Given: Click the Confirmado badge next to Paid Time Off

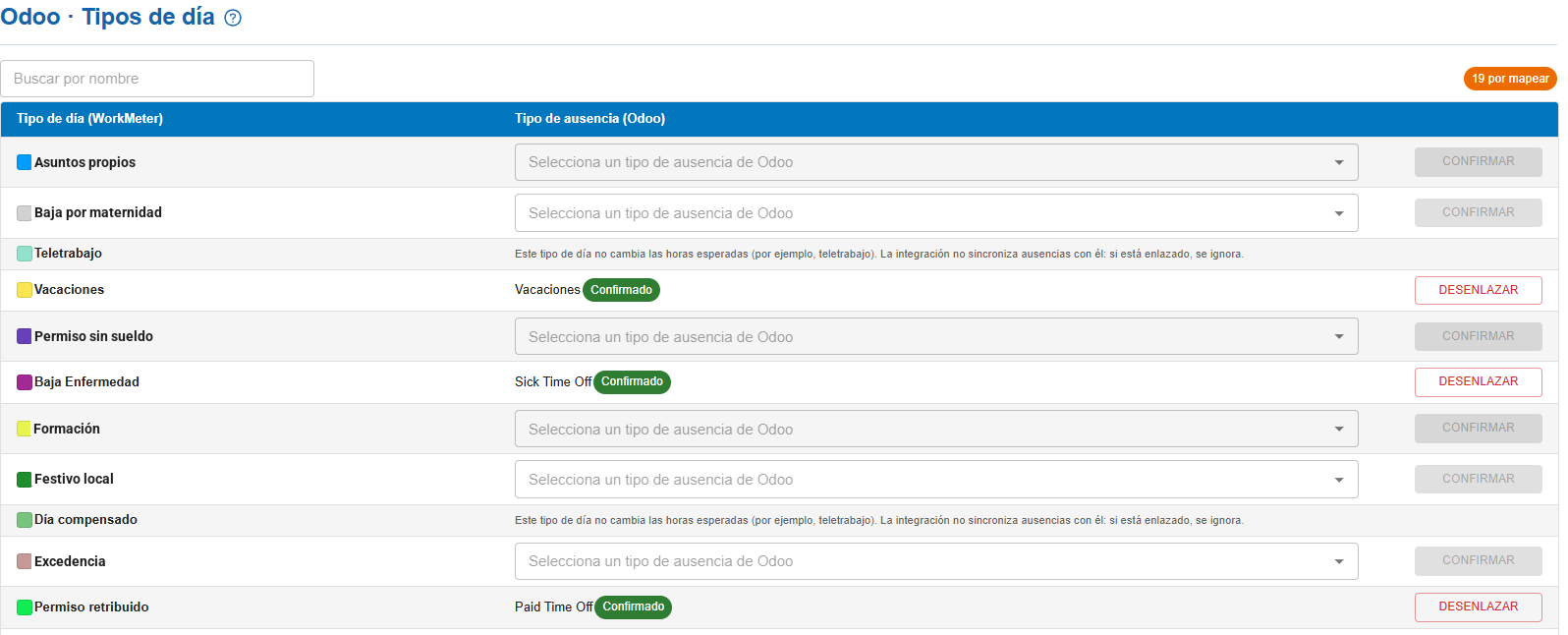Looking at the screenshot, I should [633, 606].
